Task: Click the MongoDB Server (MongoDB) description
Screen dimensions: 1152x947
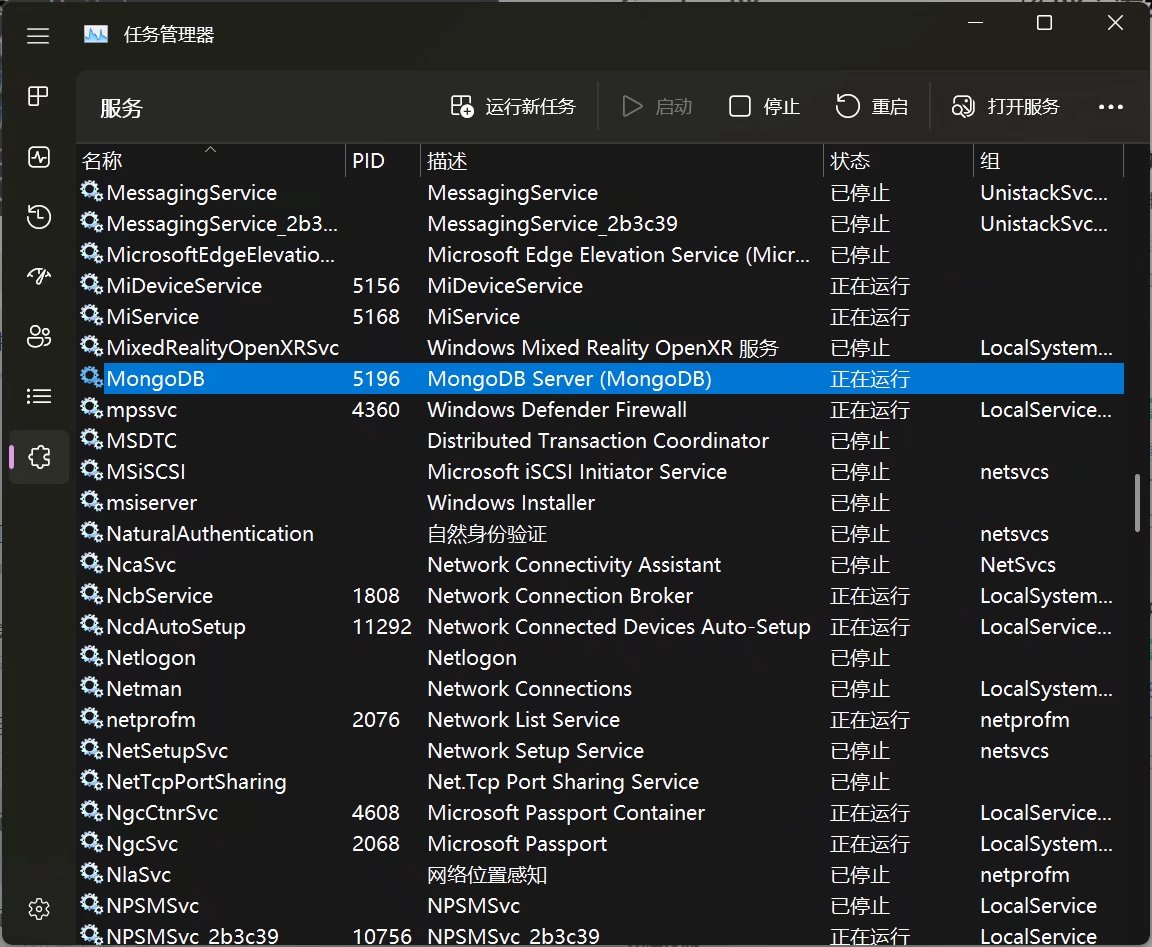Action: [569, 378]
